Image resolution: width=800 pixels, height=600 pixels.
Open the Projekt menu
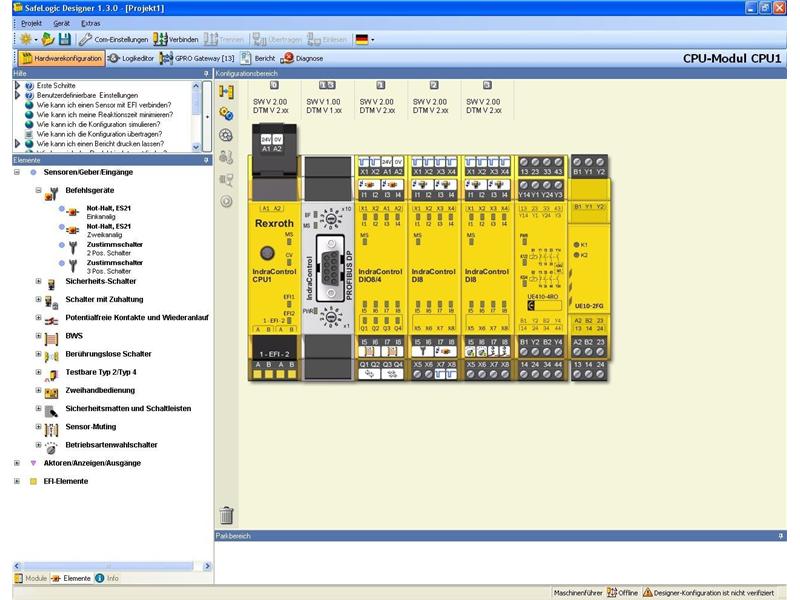click(32, 23)
